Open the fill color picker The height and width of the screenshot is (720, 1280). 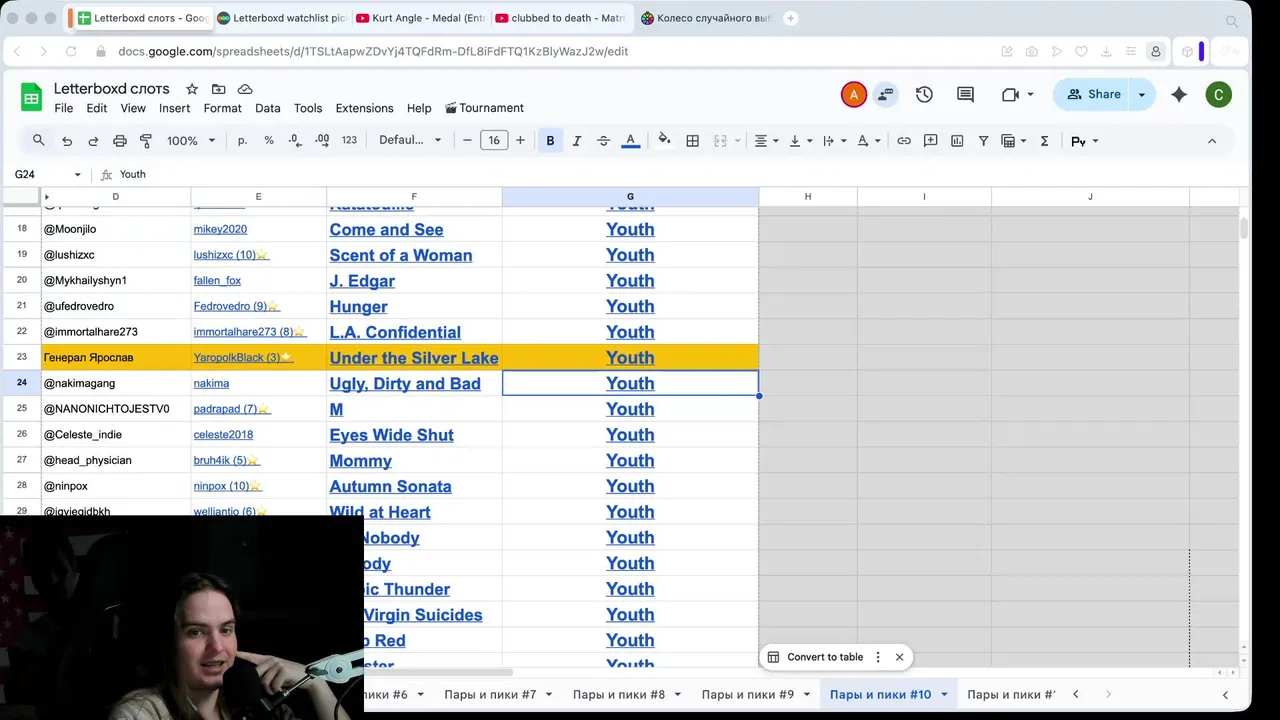(664, 141)
